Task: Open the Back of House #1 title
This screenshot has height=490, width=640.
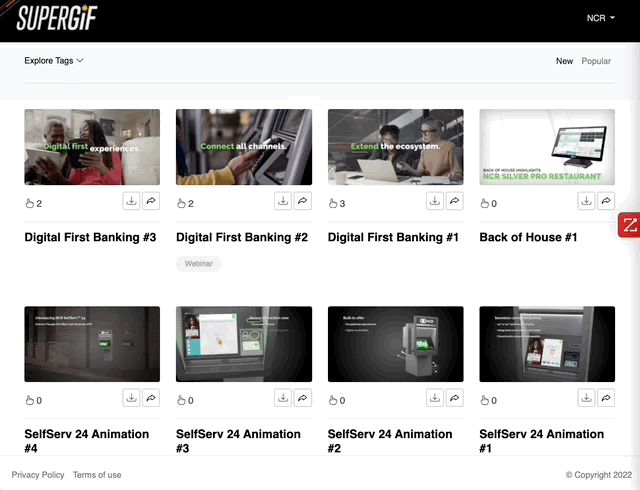Action: click(528, 237)
